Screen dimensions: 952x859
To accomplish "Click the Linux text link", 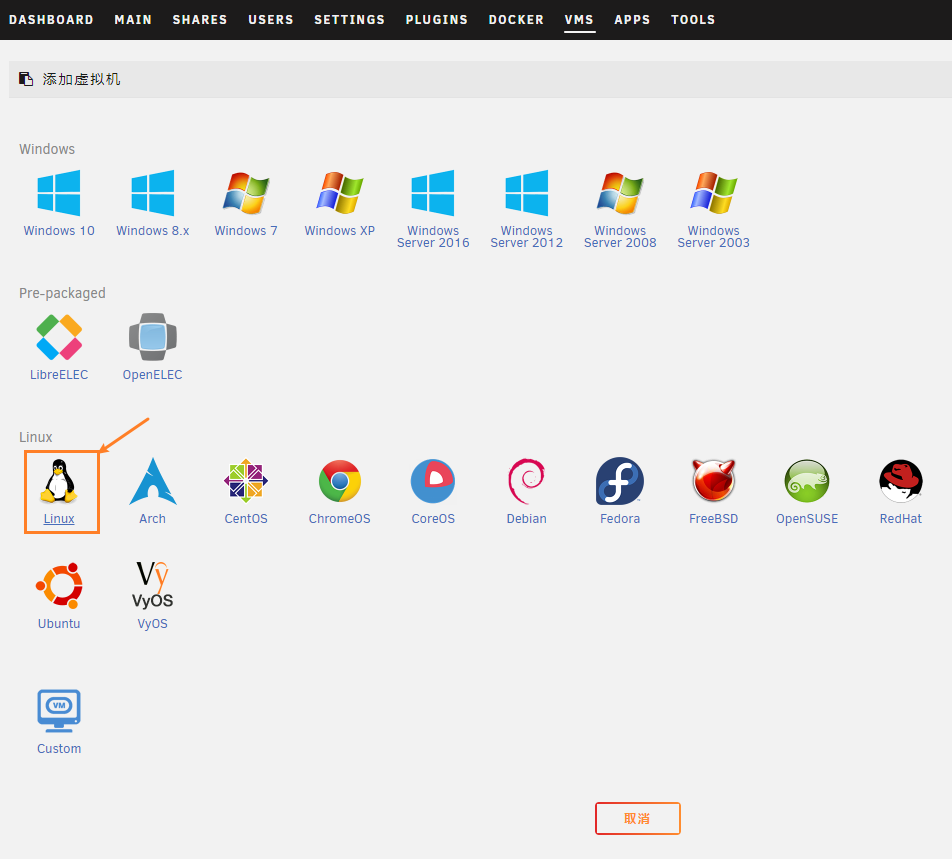I will point(59,518).
